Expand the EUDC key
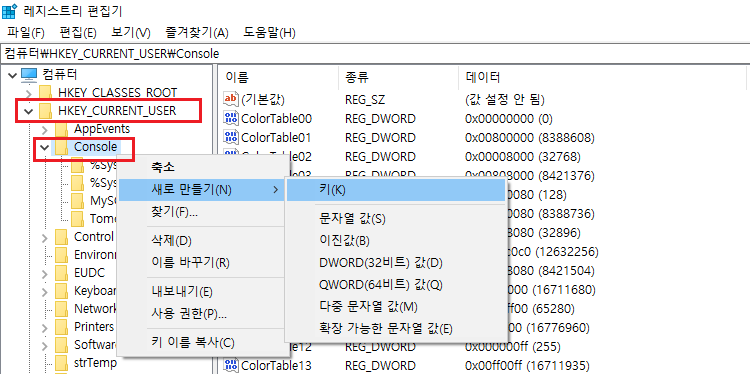This screenshot has height=374, width=750. [x=45, y=274]
